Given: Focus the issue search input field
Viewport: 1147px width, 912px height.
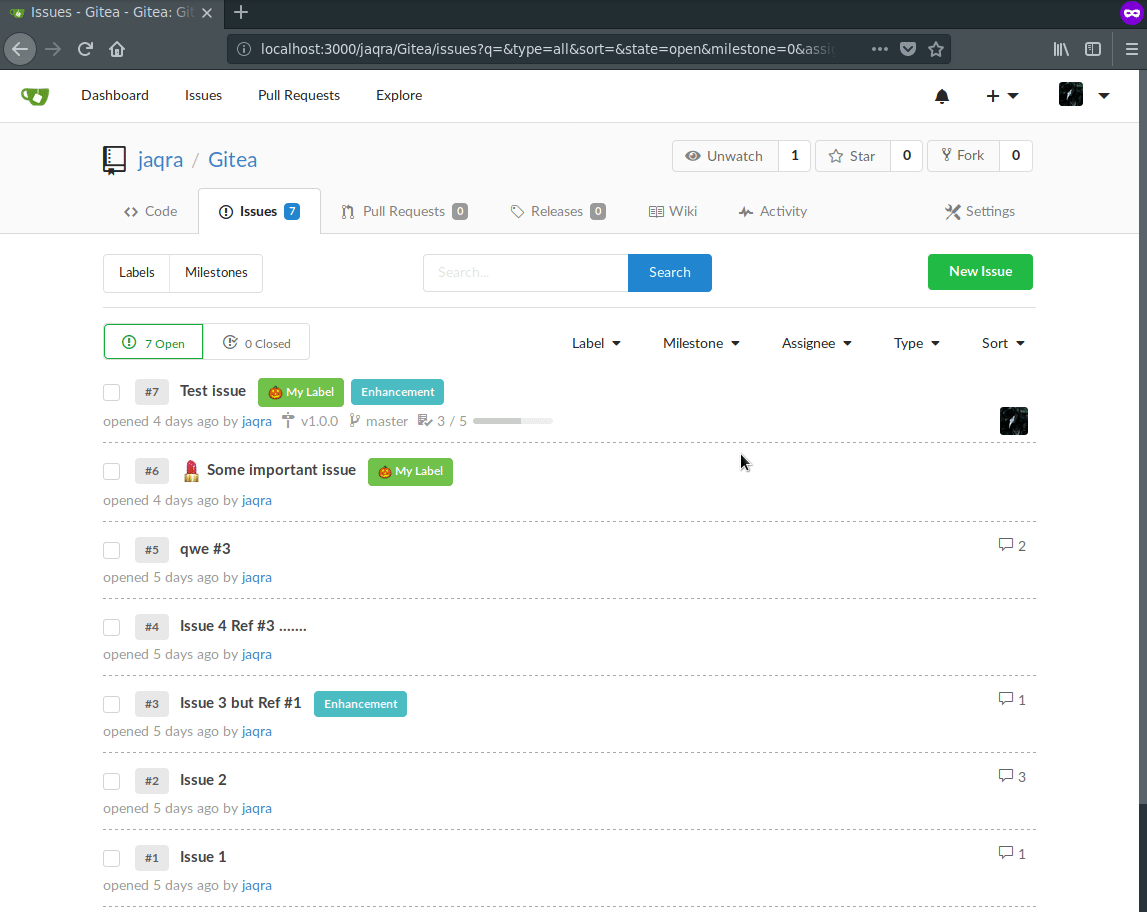Looking at the screenshot, I should click(525, 273).
